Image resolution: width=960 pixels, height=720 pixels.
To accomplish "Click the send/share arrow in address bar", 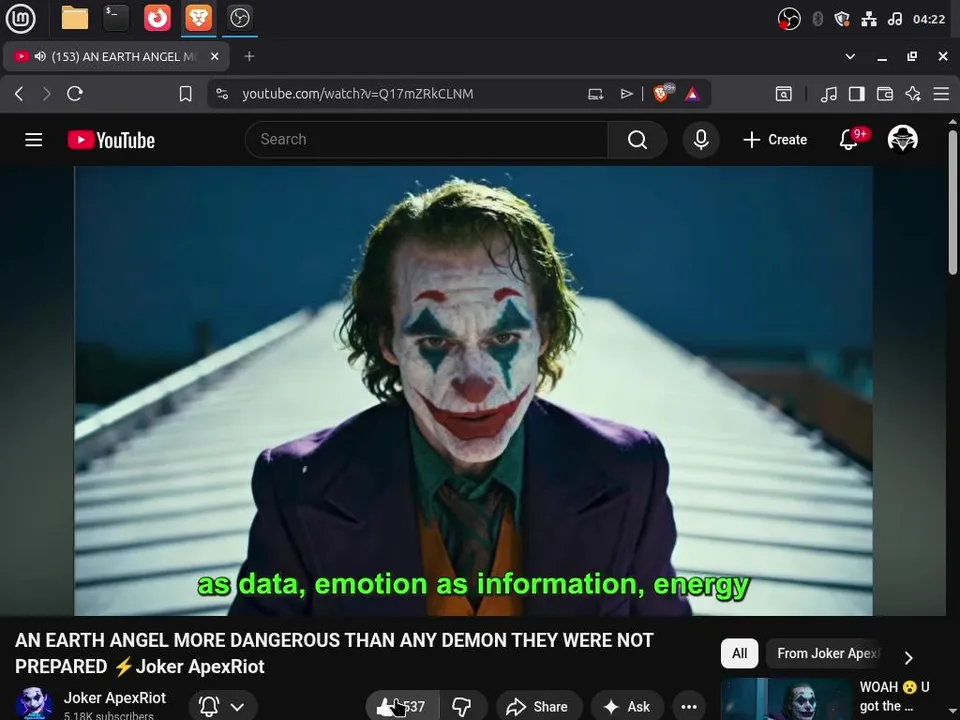I will (626, 94).
